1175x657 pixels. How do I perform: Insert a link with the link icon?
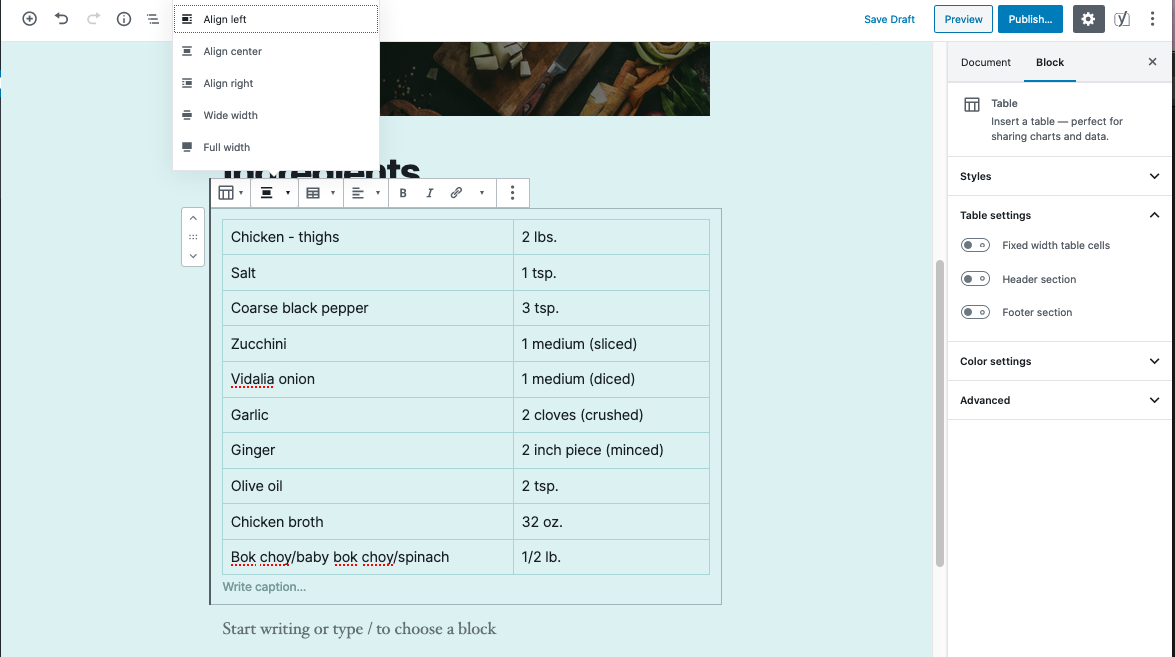point(456,193)
